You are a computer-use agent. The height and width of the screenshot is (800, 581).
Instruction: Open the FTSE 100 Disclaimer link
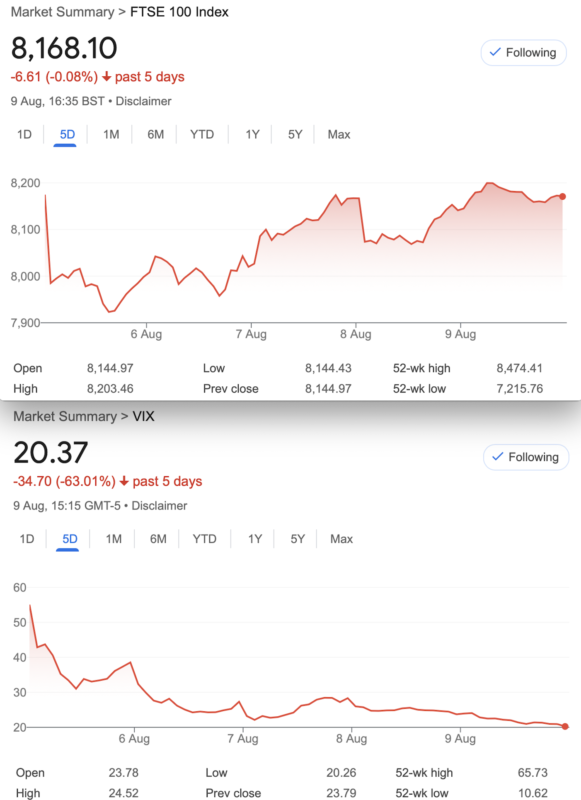pos(143,101)
